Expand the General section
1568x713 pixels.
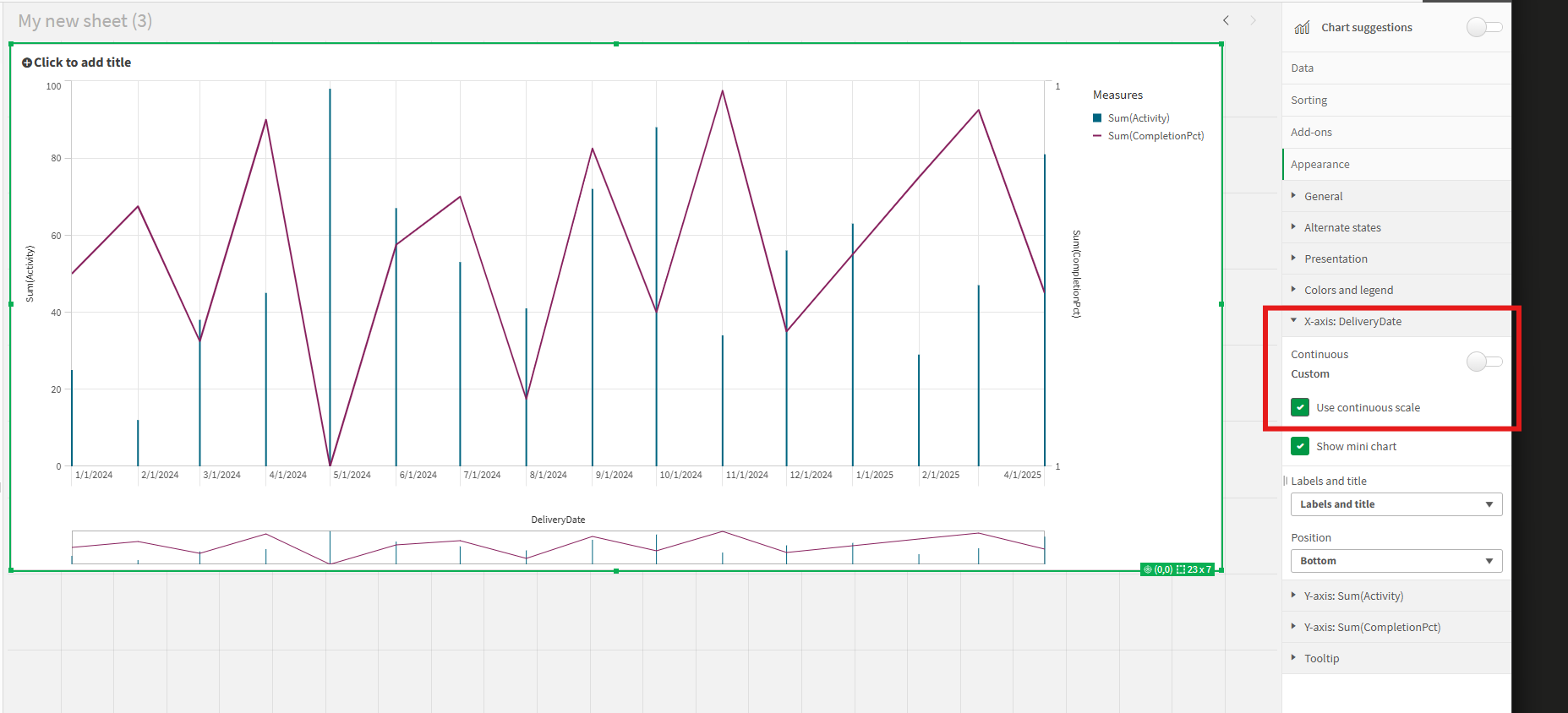(x=1396, y=196)
